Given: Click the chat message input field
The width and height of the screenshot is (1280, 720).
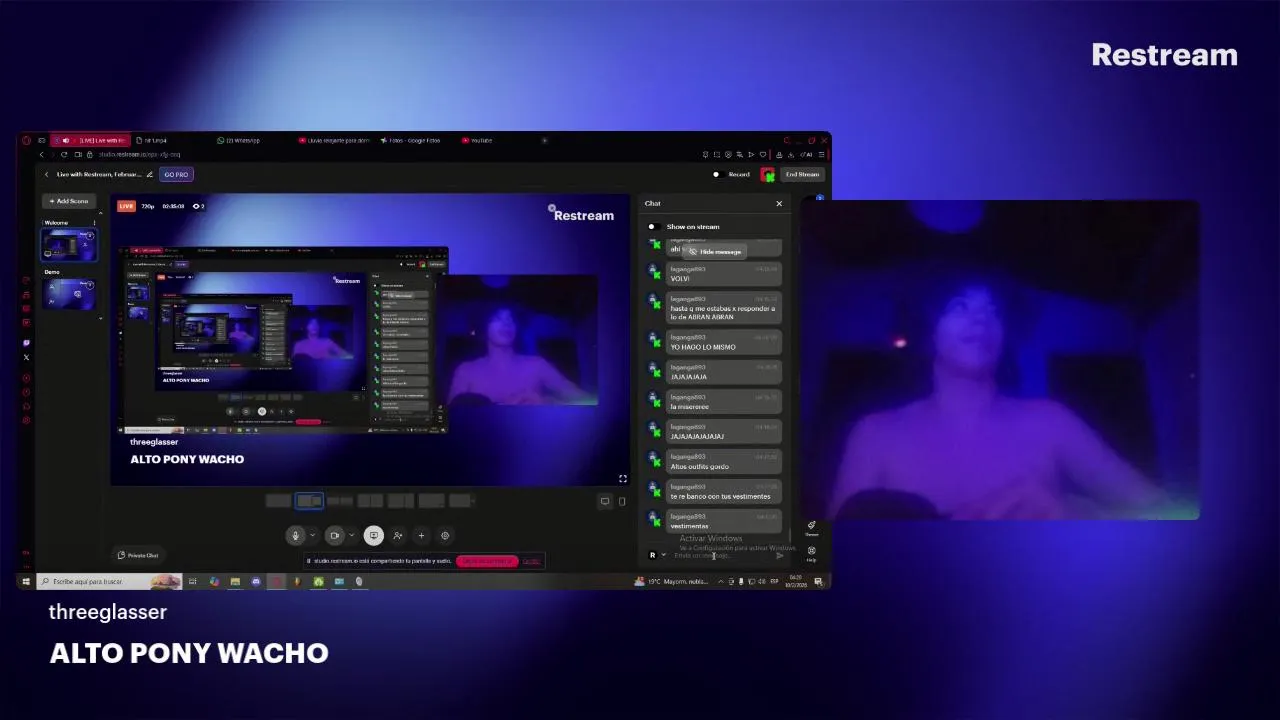Looking at the screenshot, I should click(x=722, y=555).
